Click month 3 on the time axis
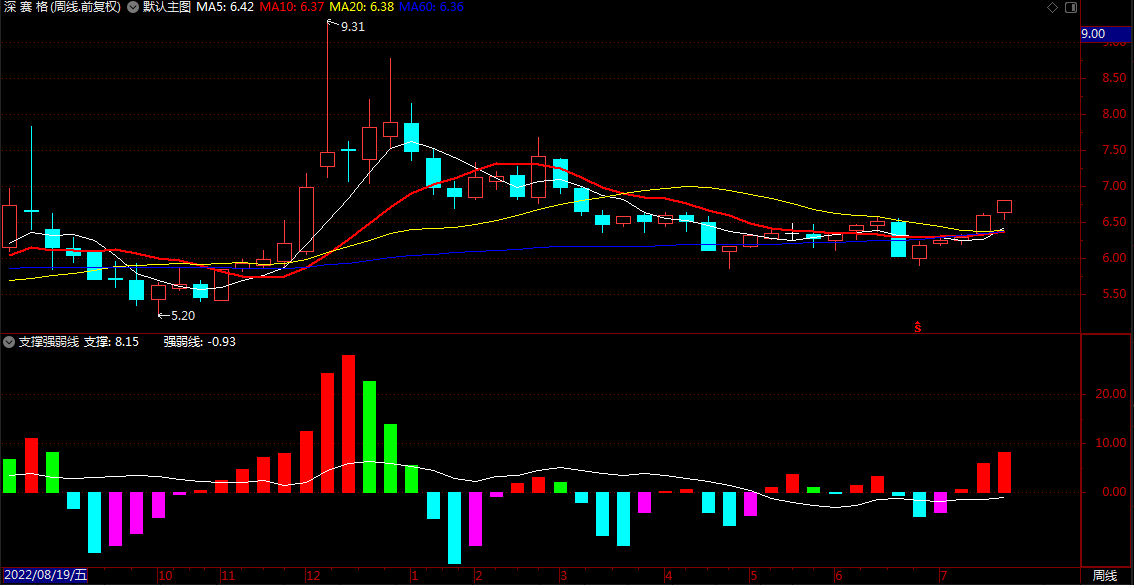 [x=563, y=576]
